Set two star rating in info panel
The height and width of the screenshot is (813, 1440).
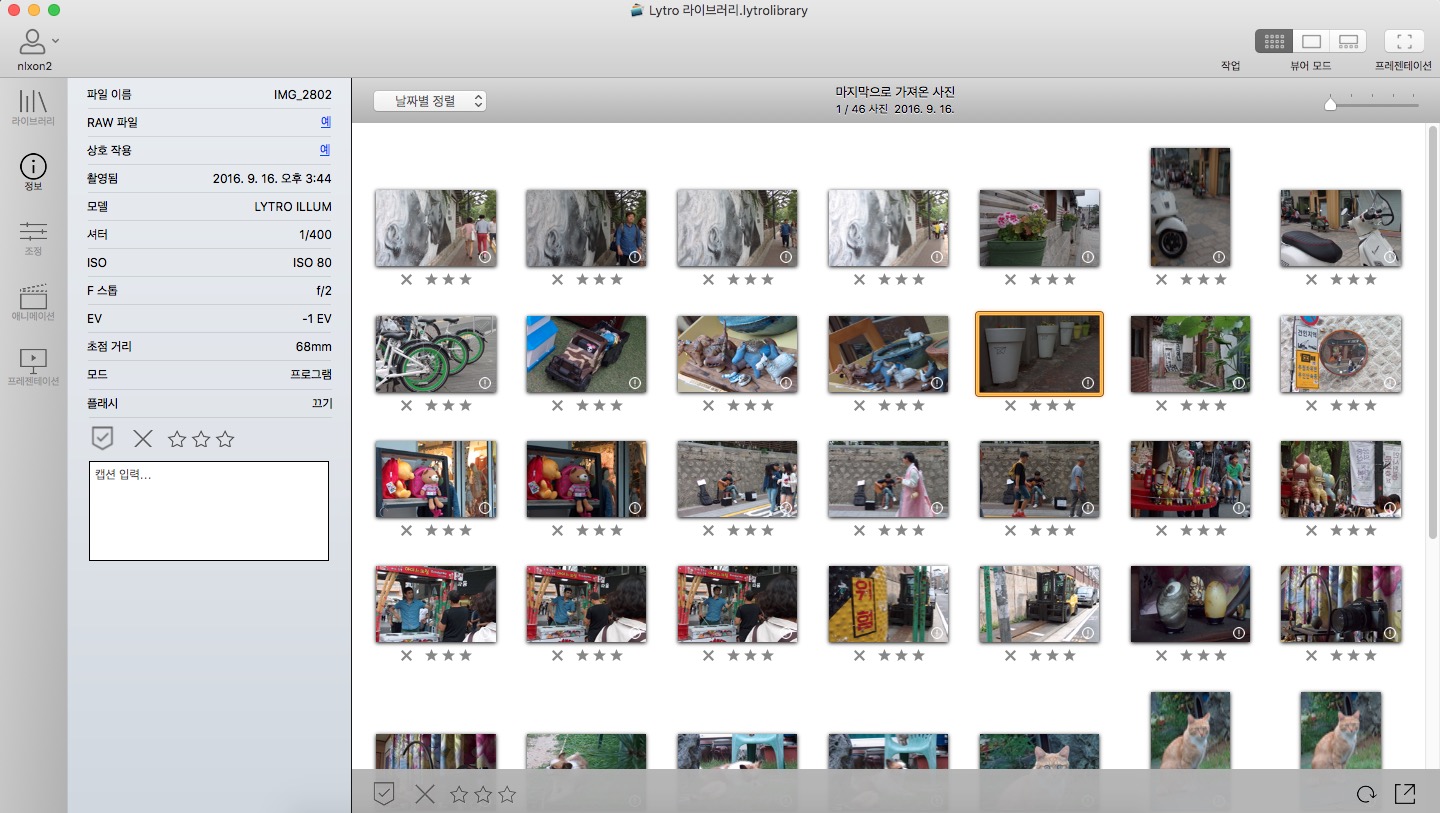click(201, 439)
